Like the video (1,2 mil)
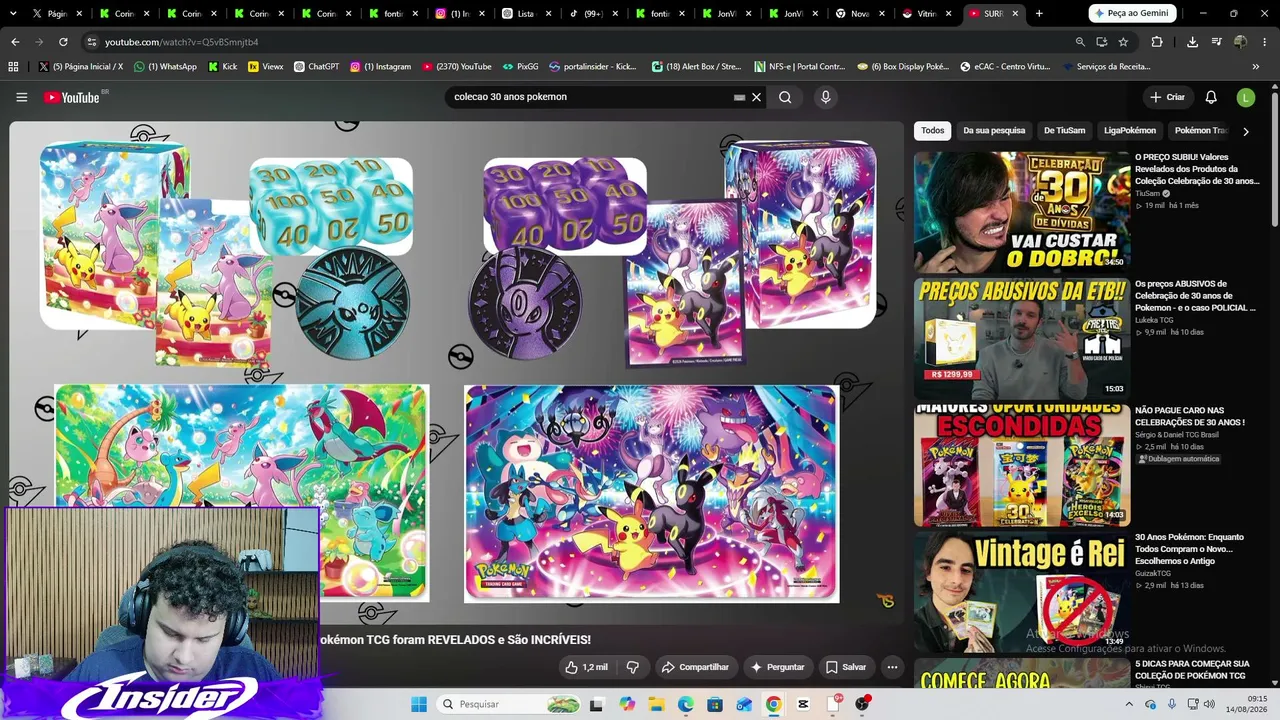Viewport: 1280px width, 720px height. pyautogui.click(x=586, y=667)
